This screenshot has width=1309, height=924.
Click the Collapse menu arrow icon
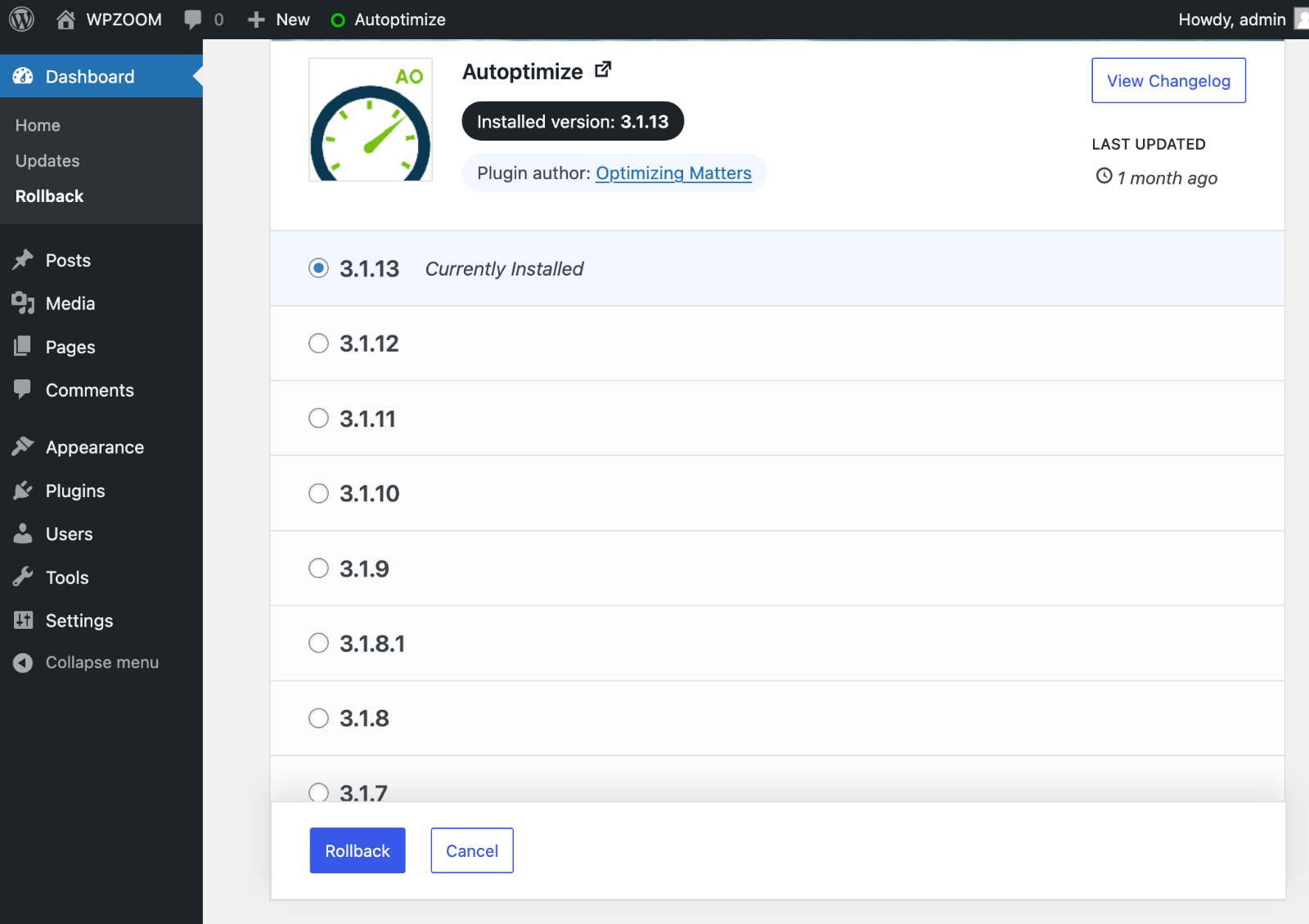pos(23,662)
